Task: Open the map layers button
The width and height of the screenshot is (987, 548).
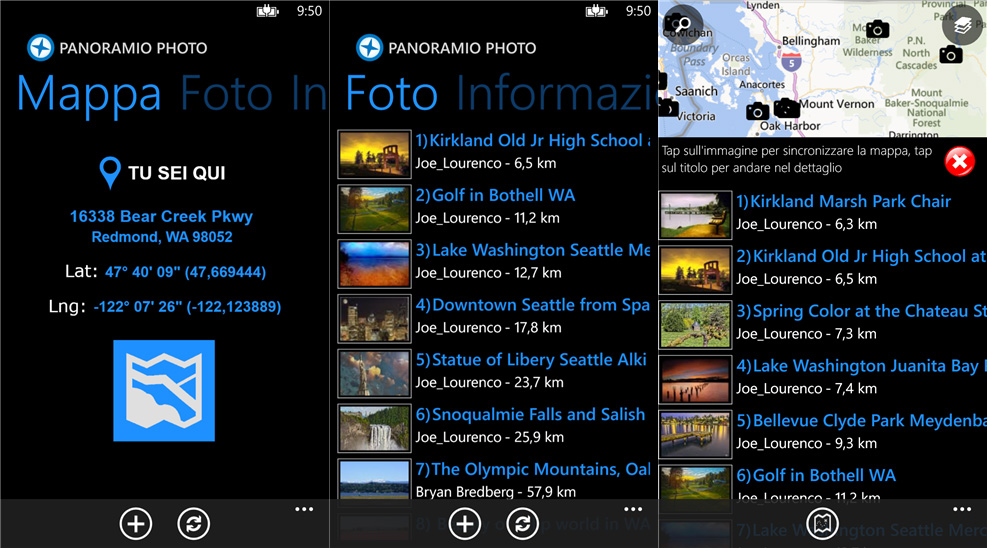Action: [x=961, y=26]
